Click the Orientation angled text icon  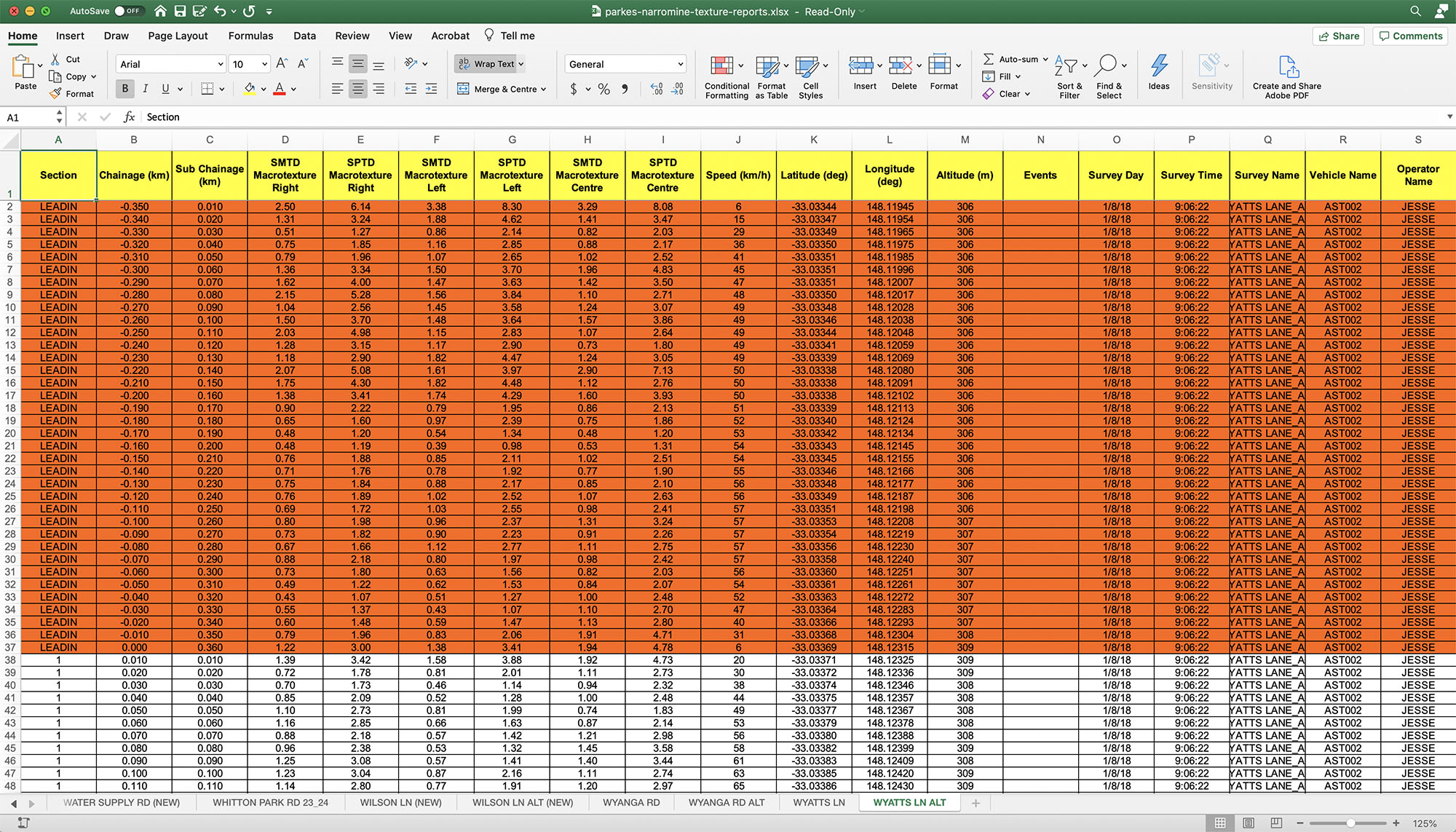pos(411,63)
